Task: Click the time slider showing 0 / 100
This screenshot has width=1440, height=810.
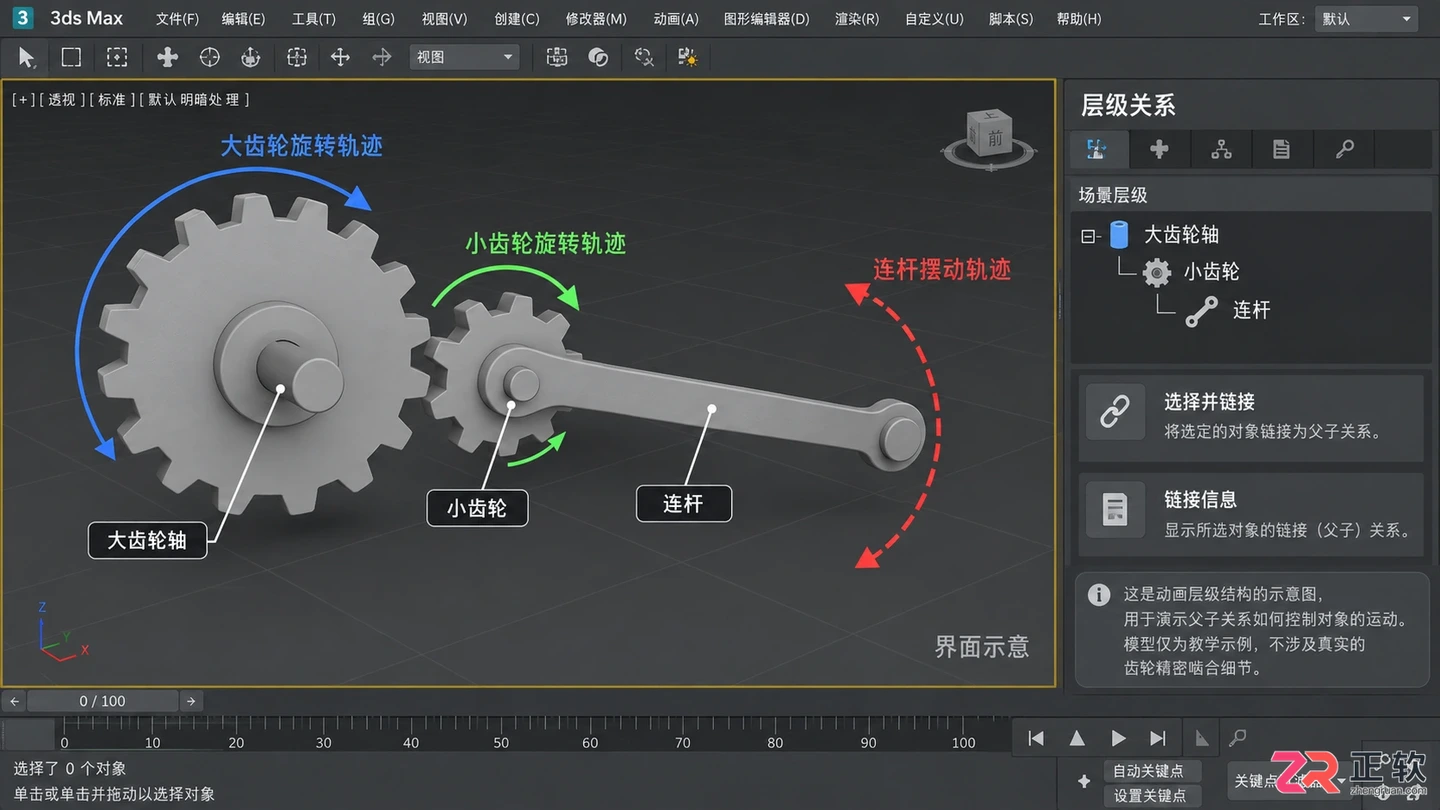Action: click(x=103, y=701)
